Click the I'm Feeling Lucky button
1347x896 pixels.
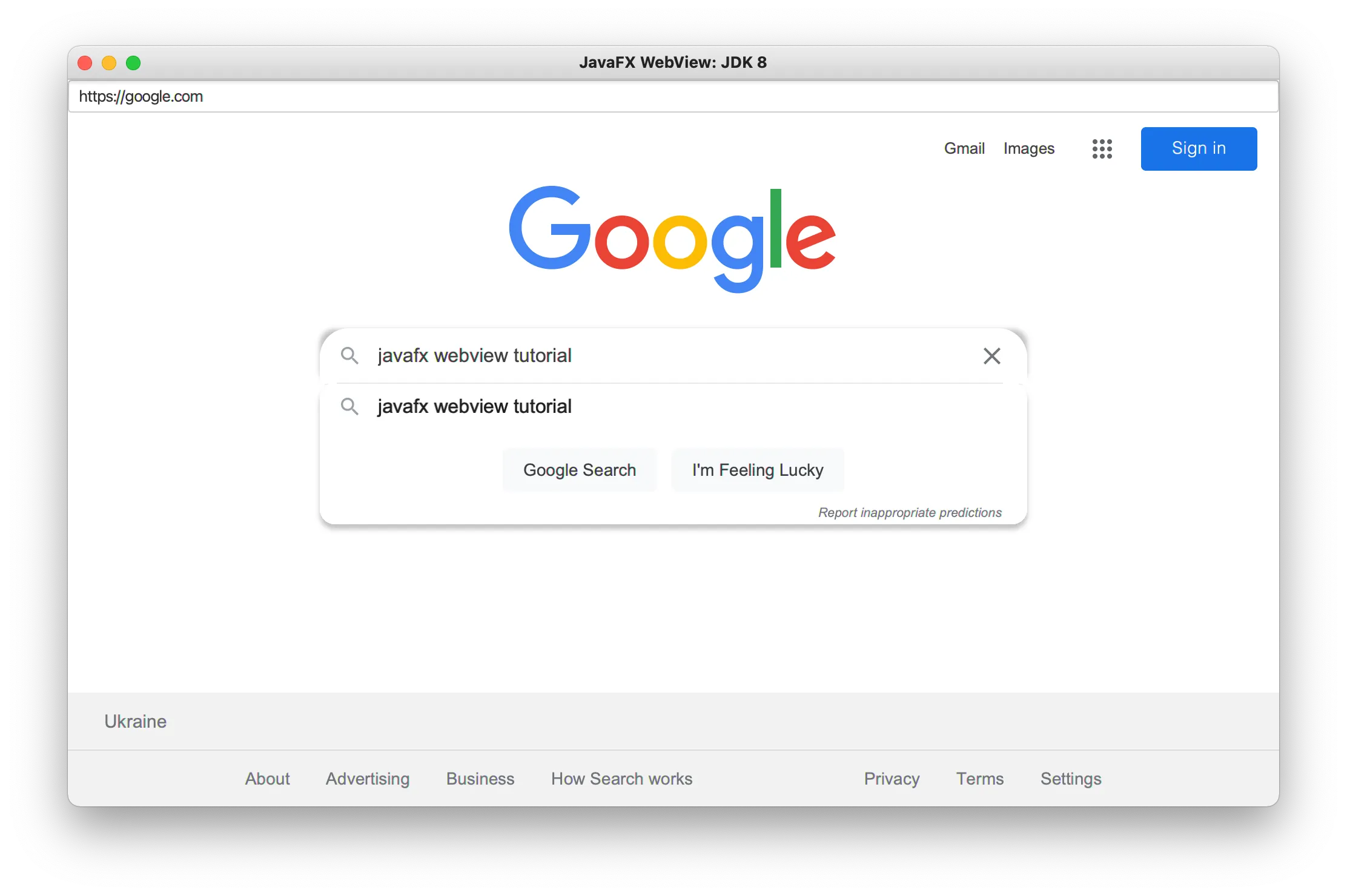tap(757, 470)
